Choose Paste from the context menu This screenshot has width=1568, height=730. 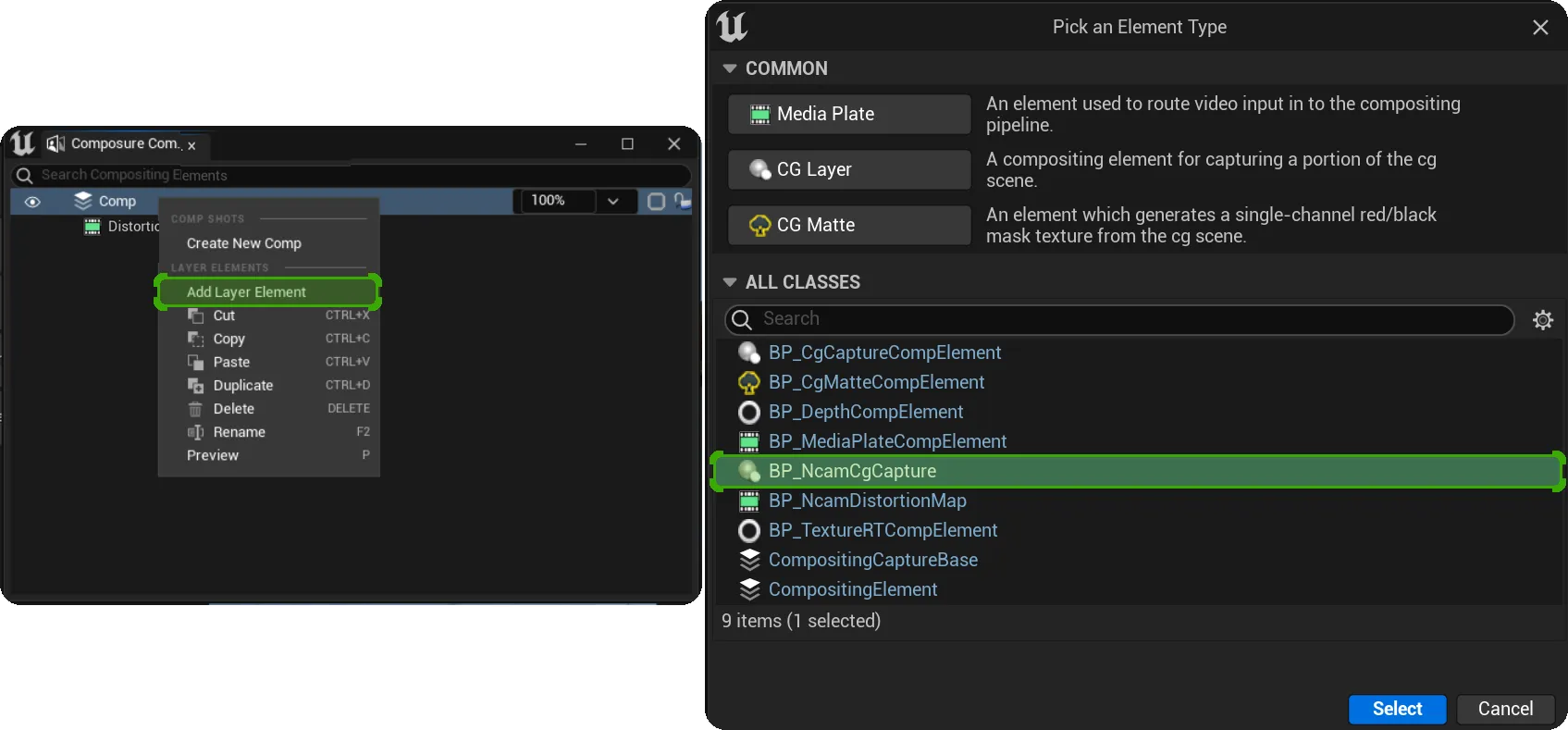click(268, 362)
